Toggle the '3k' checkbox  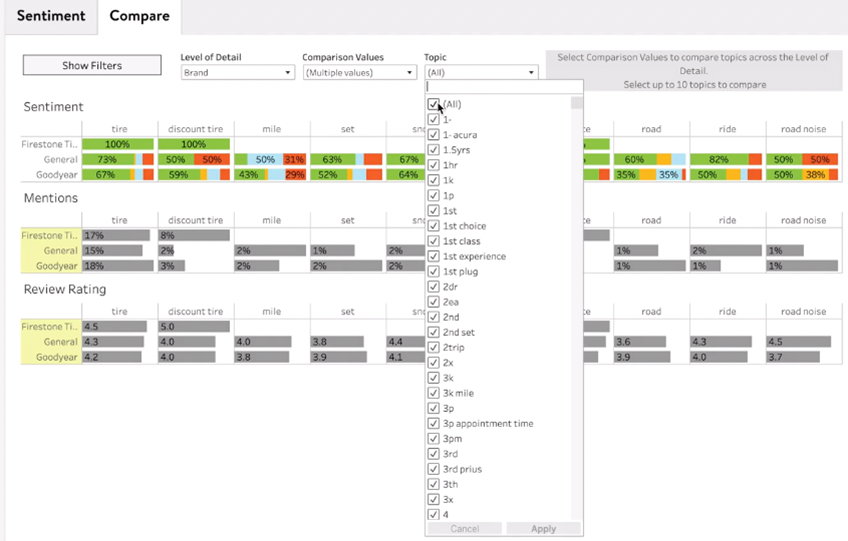433,377
